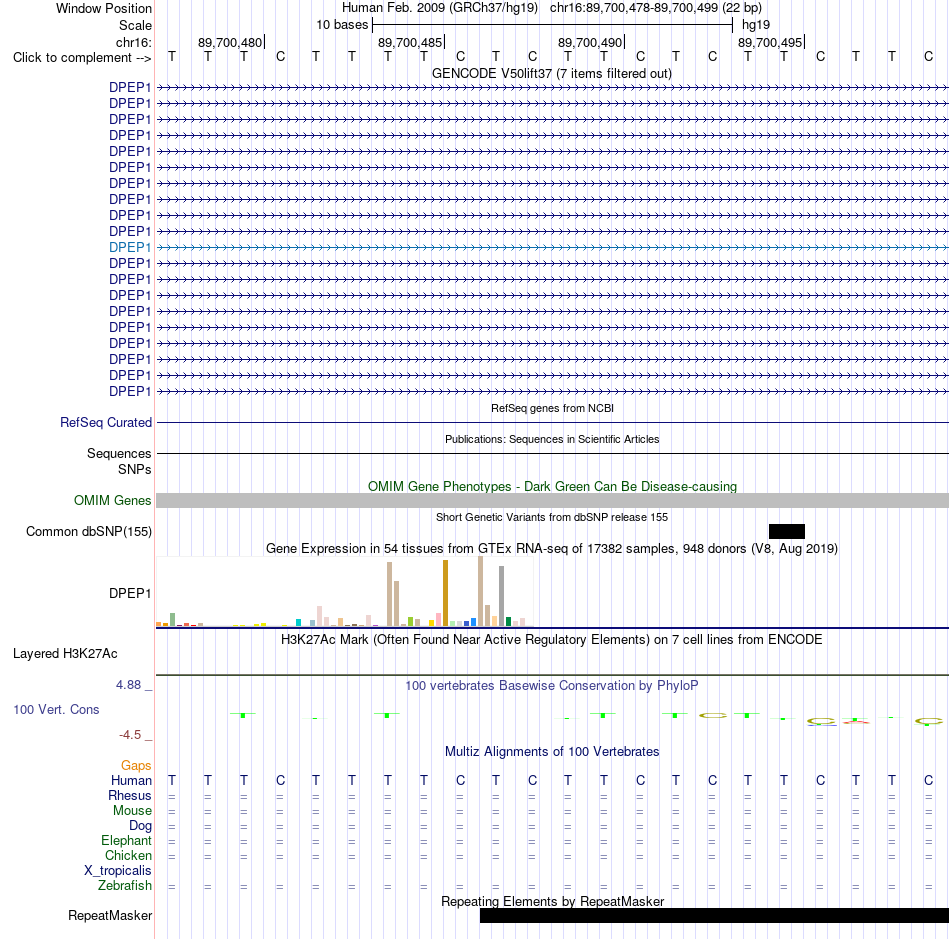Click the '10 bases' scale bar label
Image resolution: width=950 pixels, height=939 pixels.
pos(342,25)
